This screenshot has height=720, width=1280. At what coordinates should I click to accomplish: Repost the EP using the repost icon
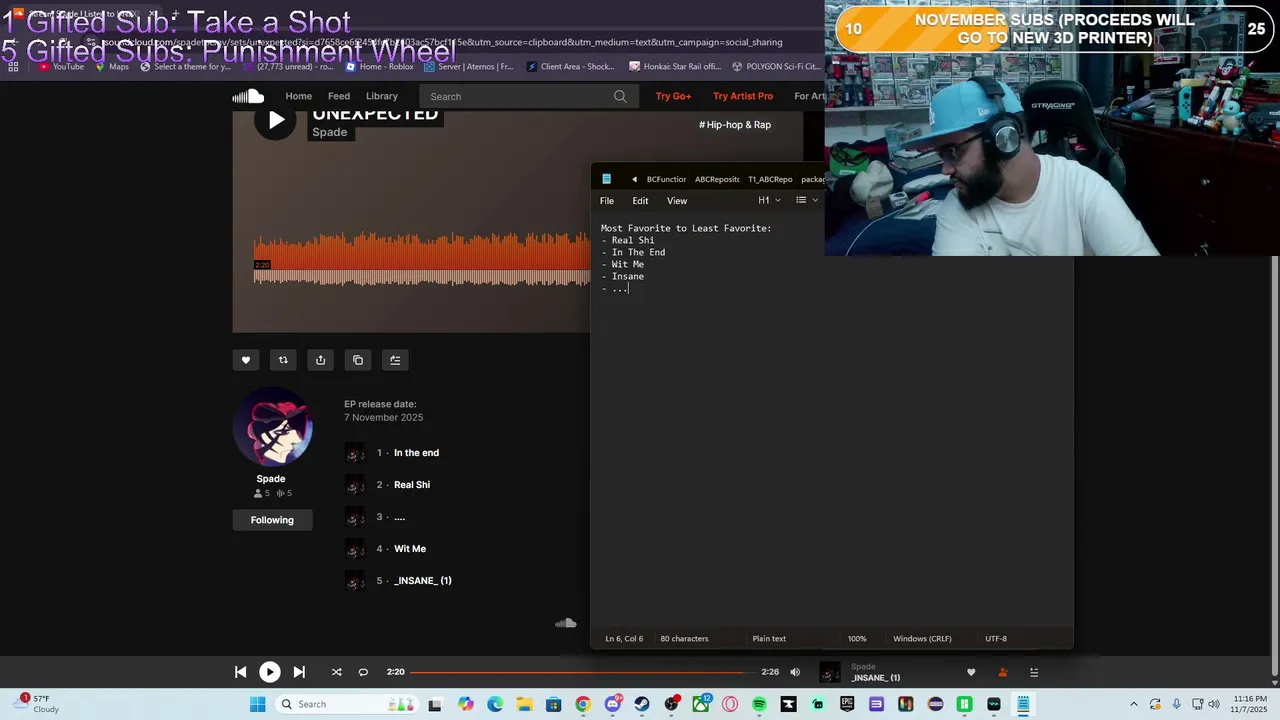coord(283,360)
